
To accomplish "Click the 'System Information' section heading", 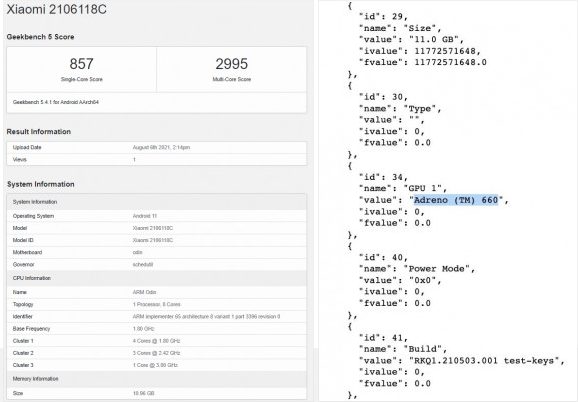I will 41,184.
